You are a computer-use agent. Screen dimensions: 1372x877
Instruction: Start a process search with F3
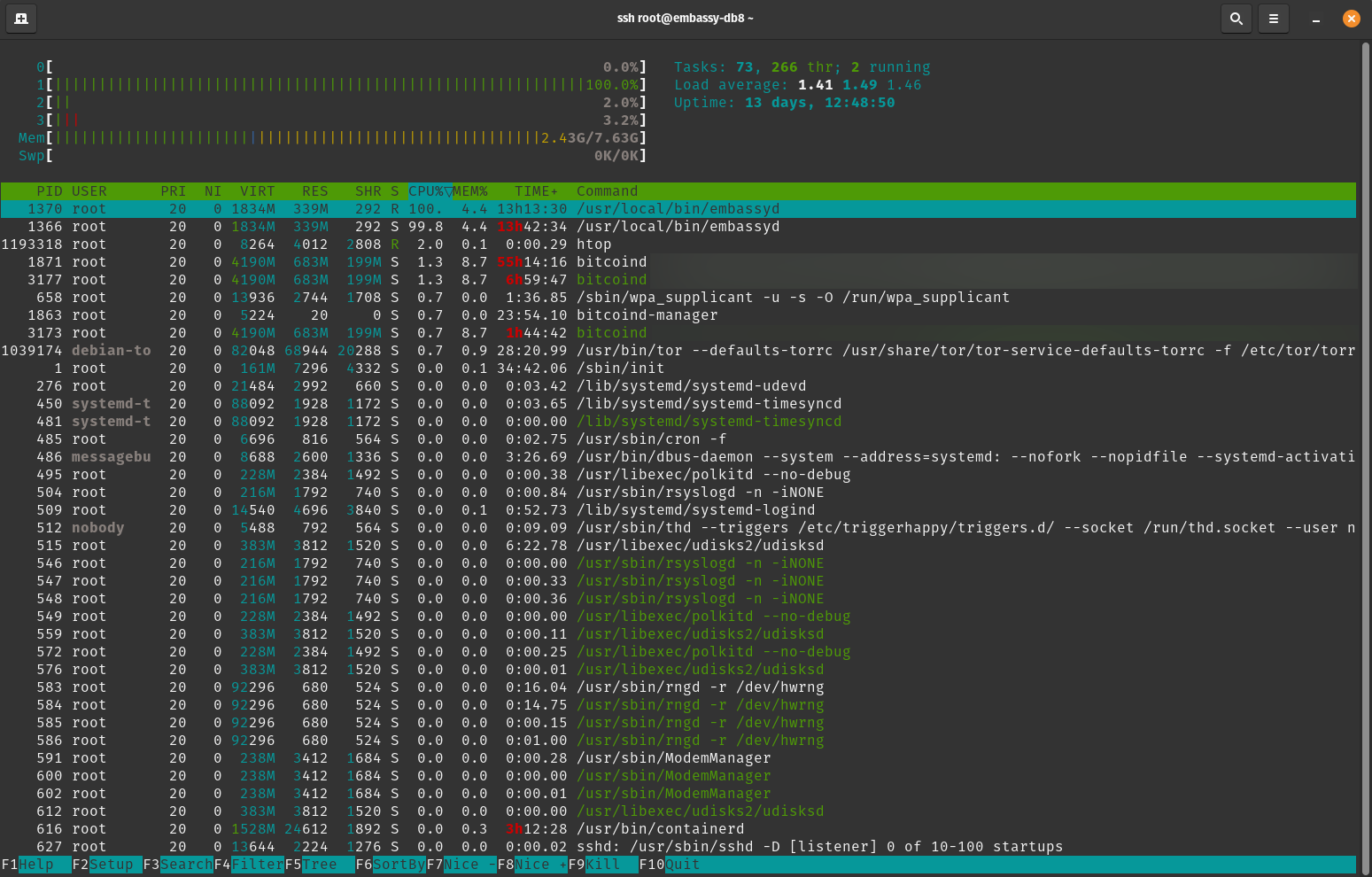point(180,864)
